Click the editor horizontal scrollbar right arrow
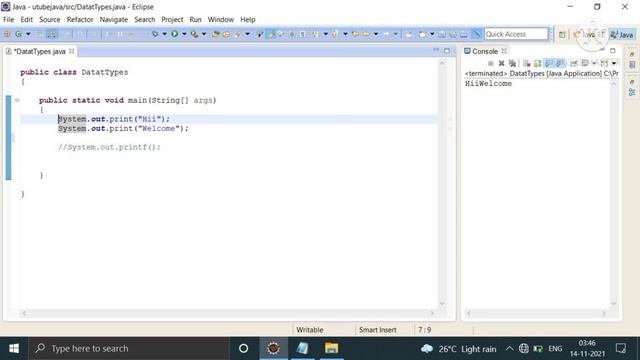This screenshot has width=640, height=360. [432, 313]
